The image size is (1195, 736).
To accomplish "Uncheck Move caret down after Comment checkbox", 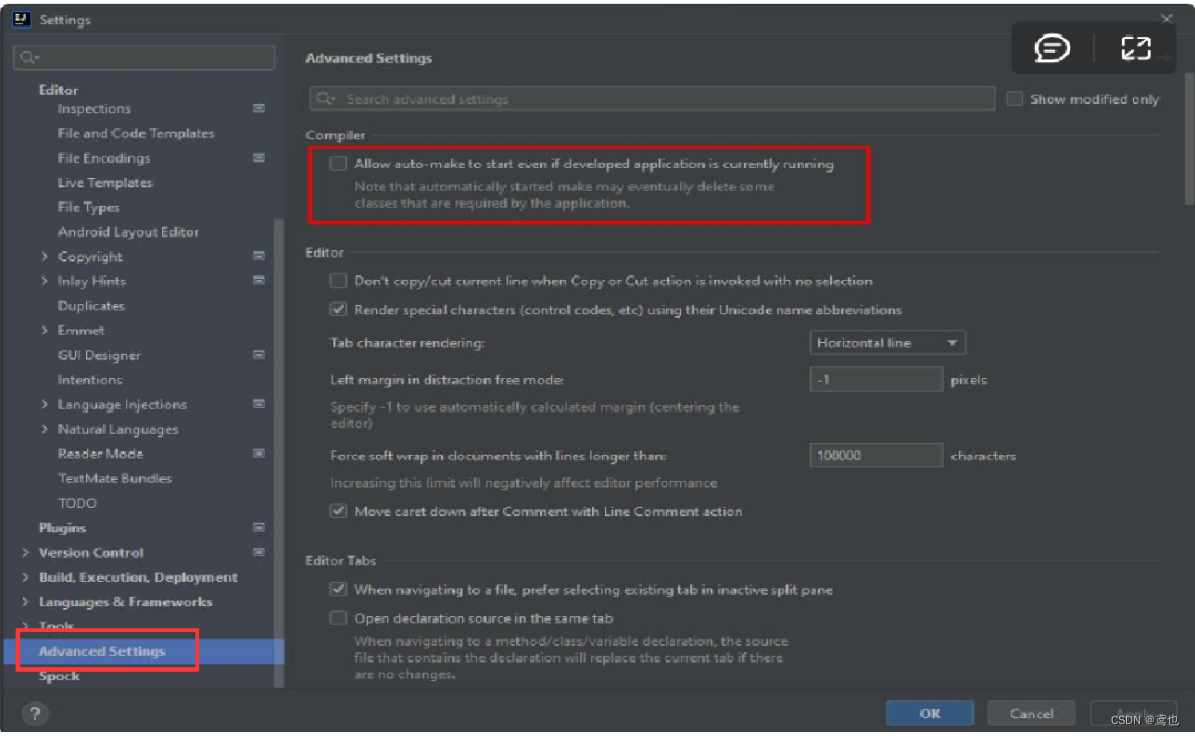I will tap(338, 511).
